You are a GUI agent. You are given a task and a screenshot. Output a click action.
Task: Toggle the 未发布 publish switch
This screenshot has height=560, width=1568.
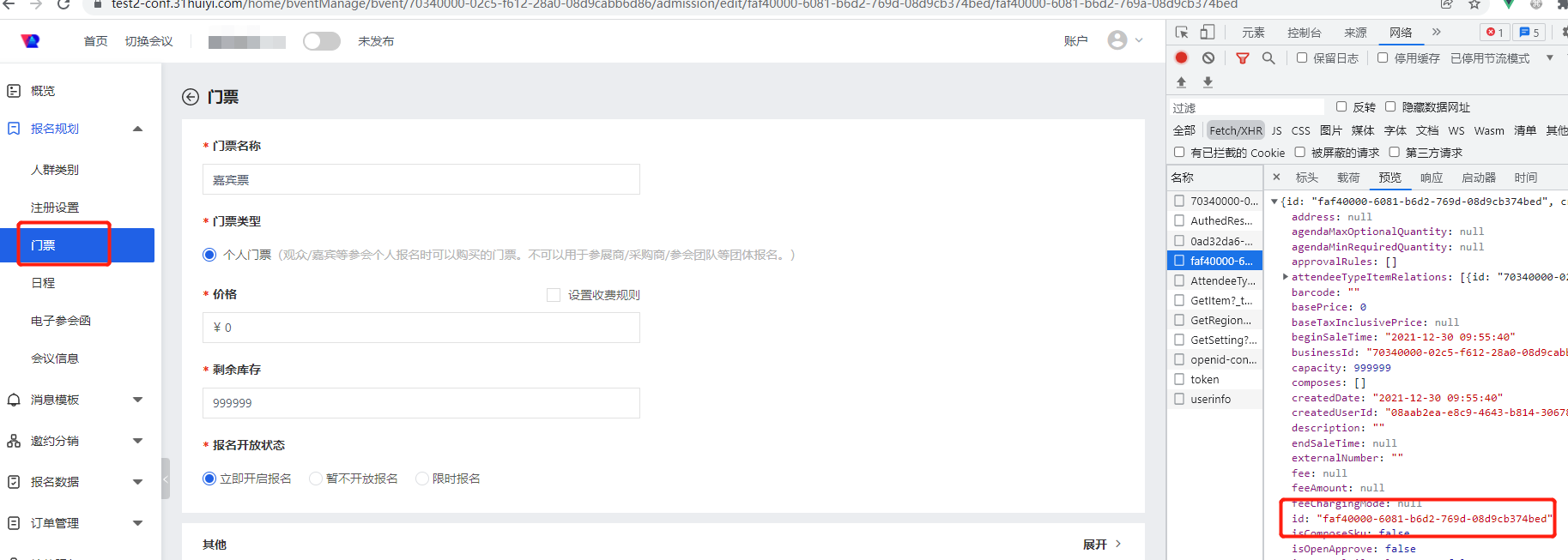click(x=322, y=41)
